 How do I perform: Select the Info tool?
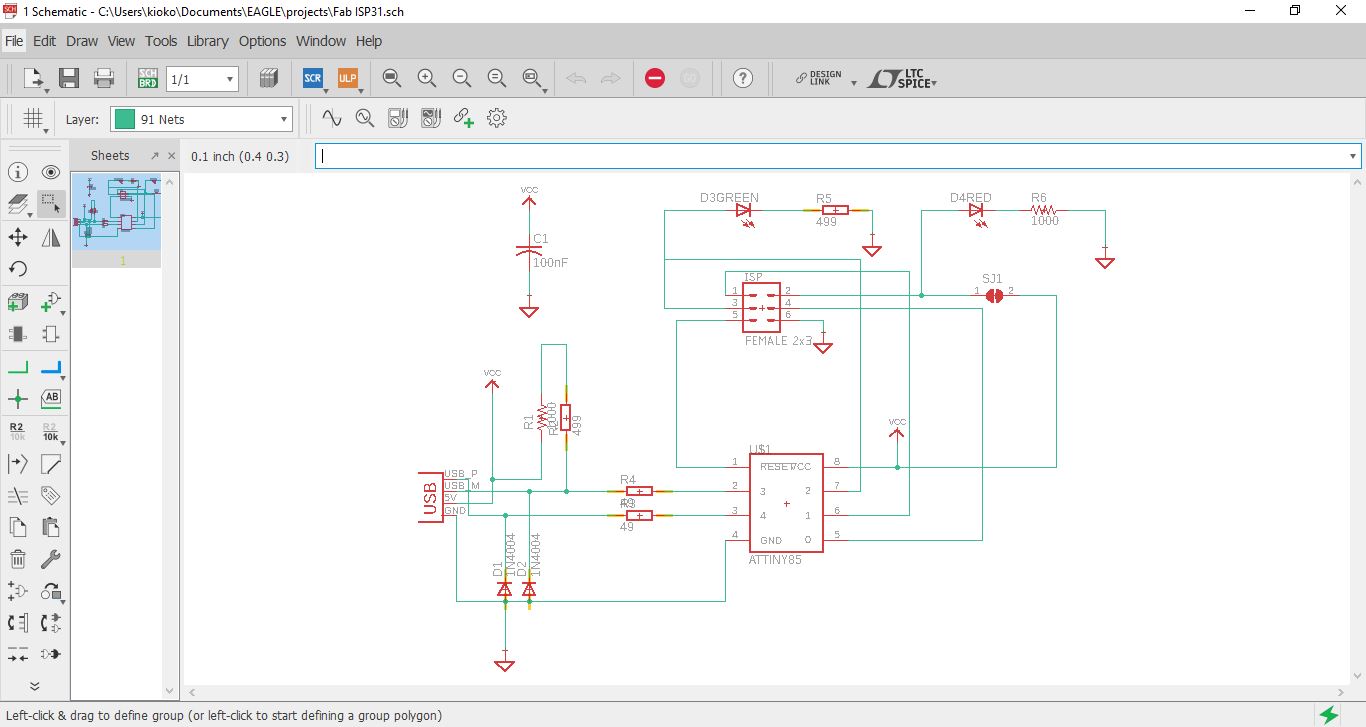click(x=18, y=172)
